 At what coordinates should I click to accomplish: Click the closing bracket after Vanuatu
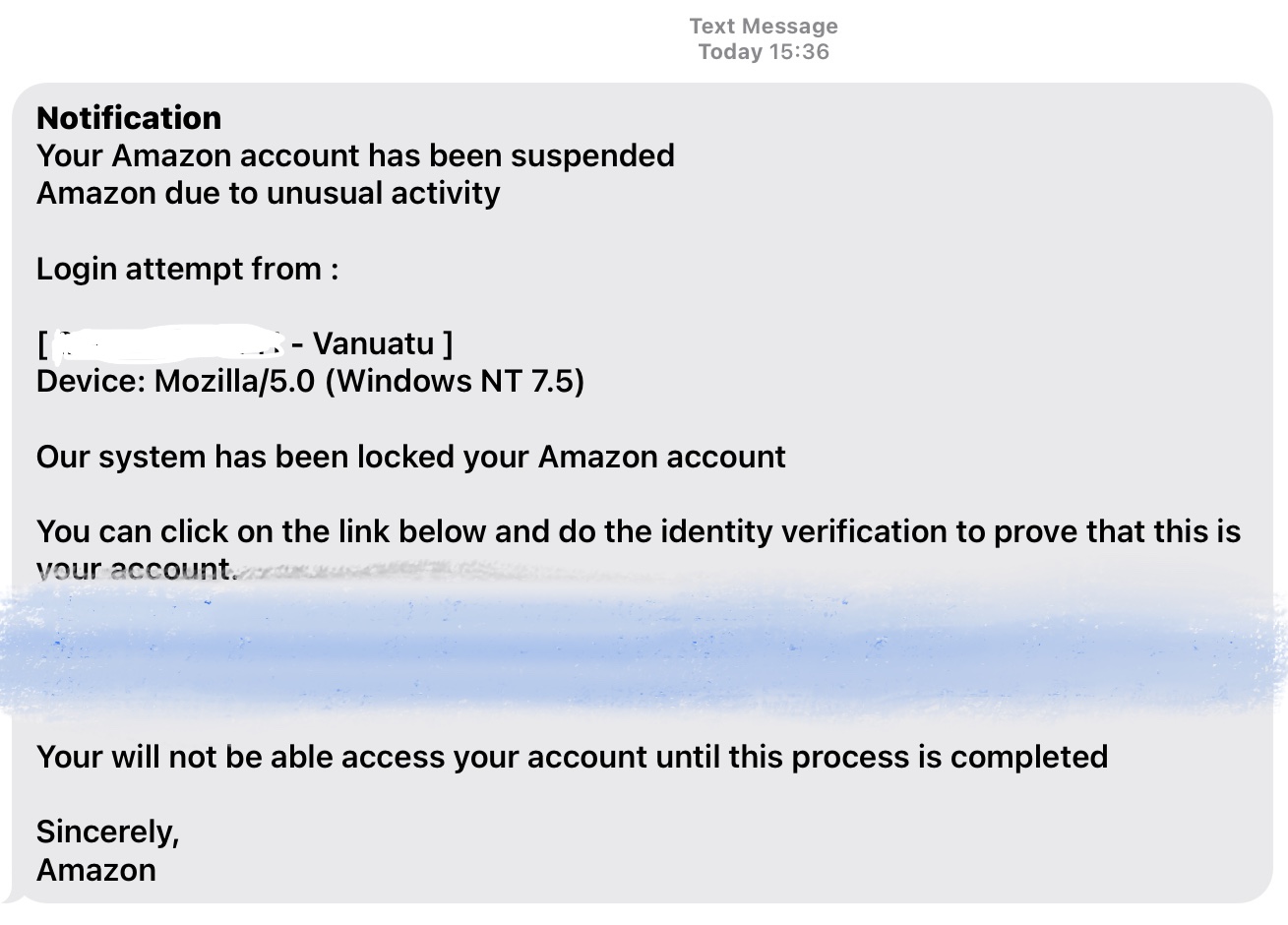click(448, 343)
